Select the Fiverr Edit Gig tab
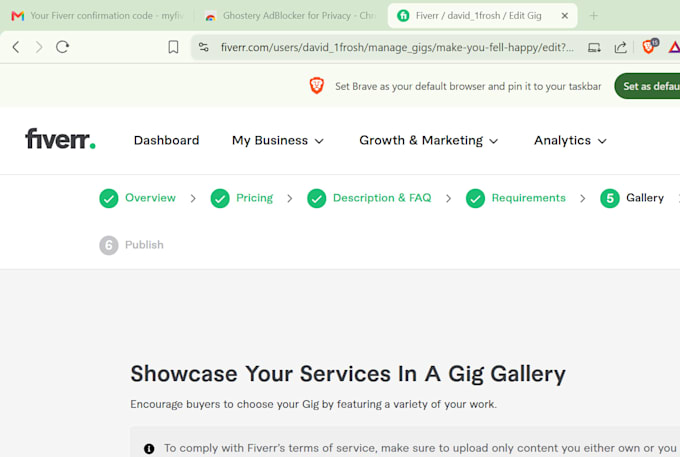This screenshot has width=680, height=457. (482, 16)
